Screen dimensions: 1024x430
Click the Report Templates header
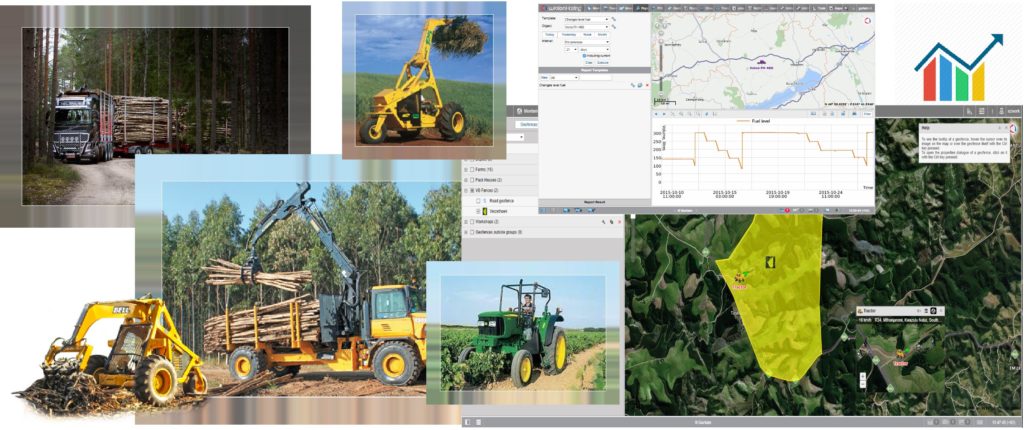[594, 70]
